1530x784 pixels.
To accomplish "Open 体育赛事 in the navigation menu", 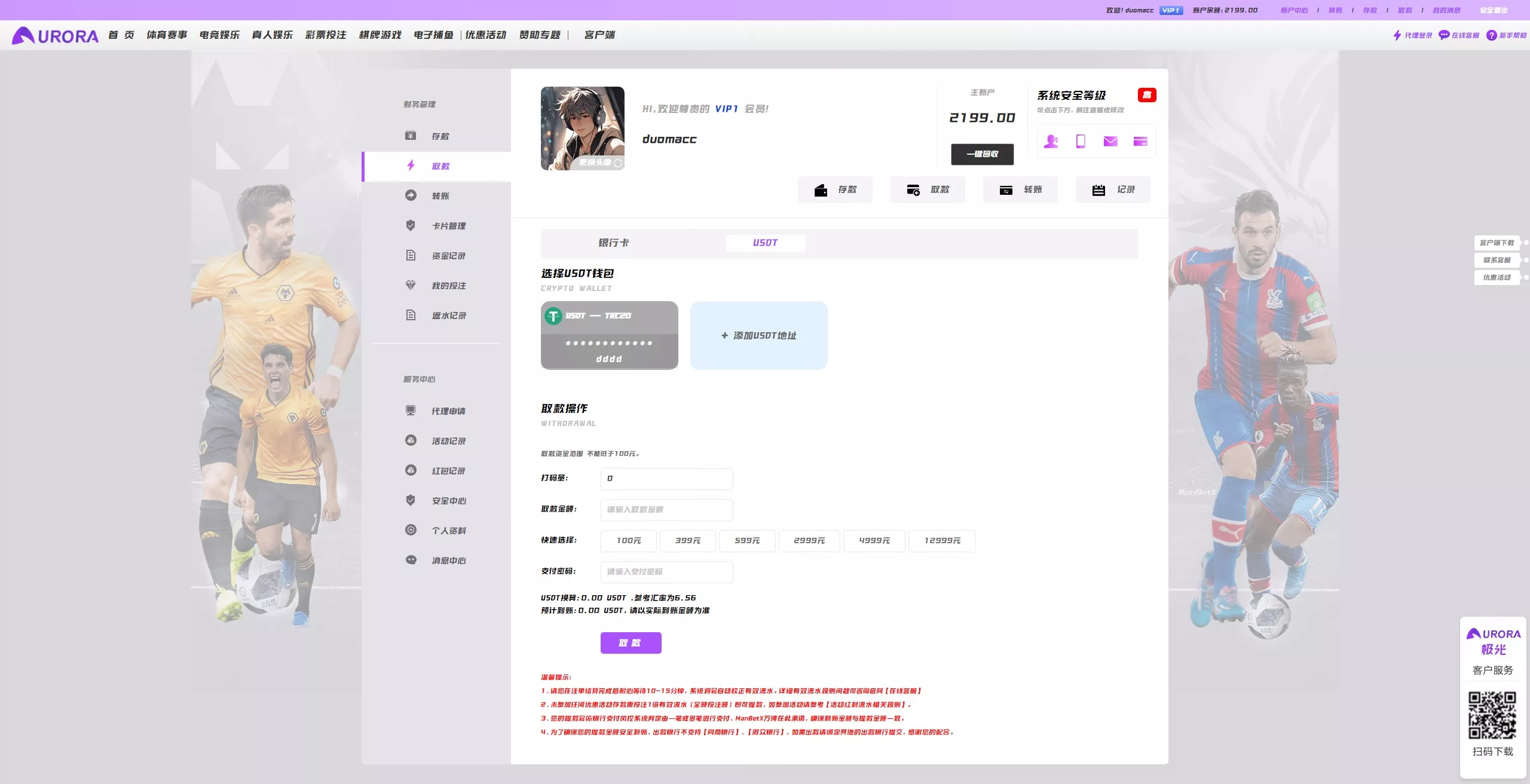I will (x=167, y=35).
